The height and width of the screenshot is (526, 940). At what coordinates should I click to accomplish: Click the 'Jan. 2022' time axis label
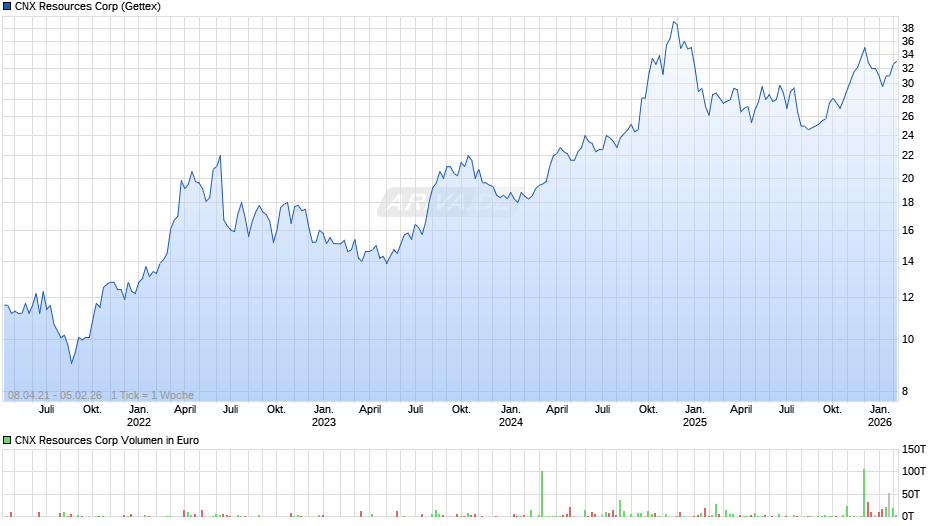pos(138,416)
